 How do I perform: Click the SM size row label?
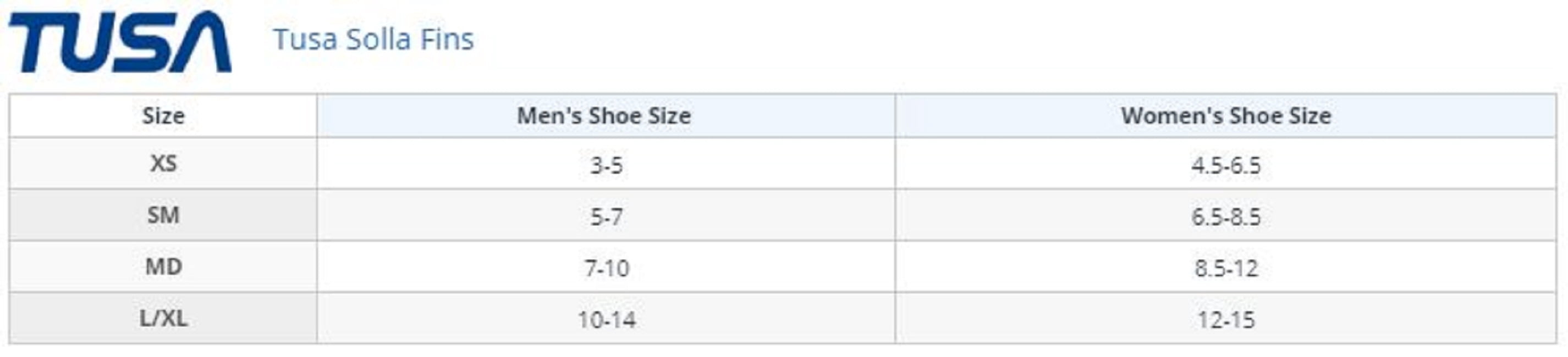click(x=163, y=215)
